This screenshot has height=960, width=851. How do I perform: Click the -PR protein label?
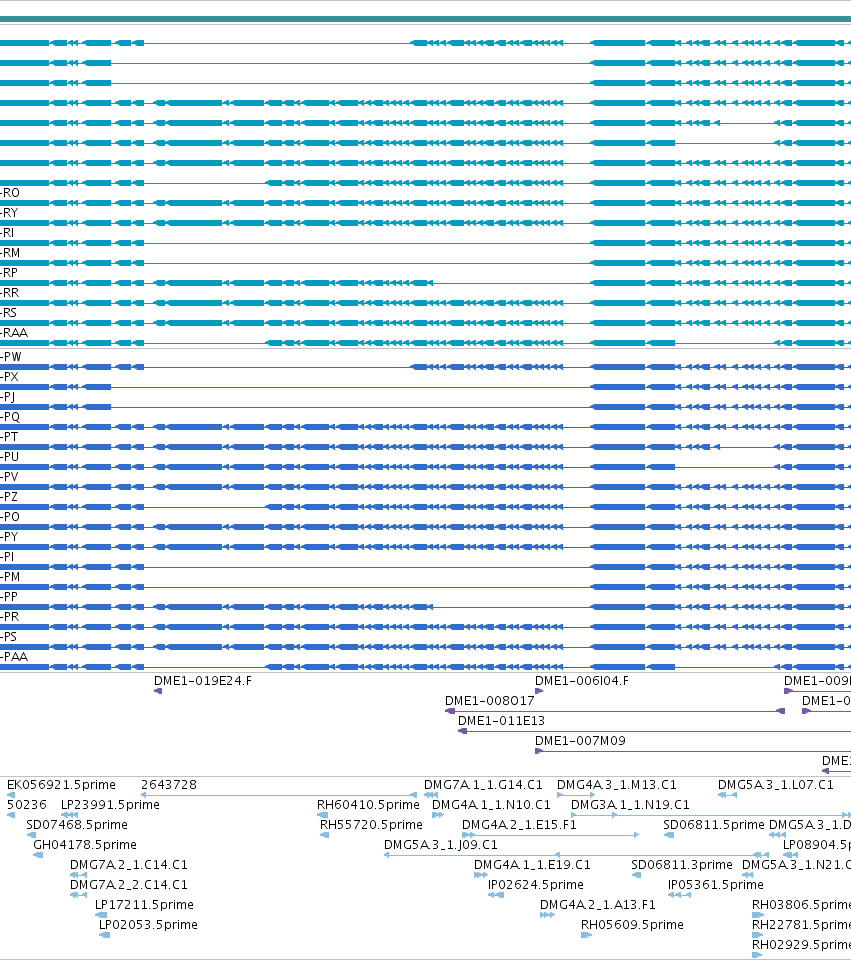click(x=10, y=617)
